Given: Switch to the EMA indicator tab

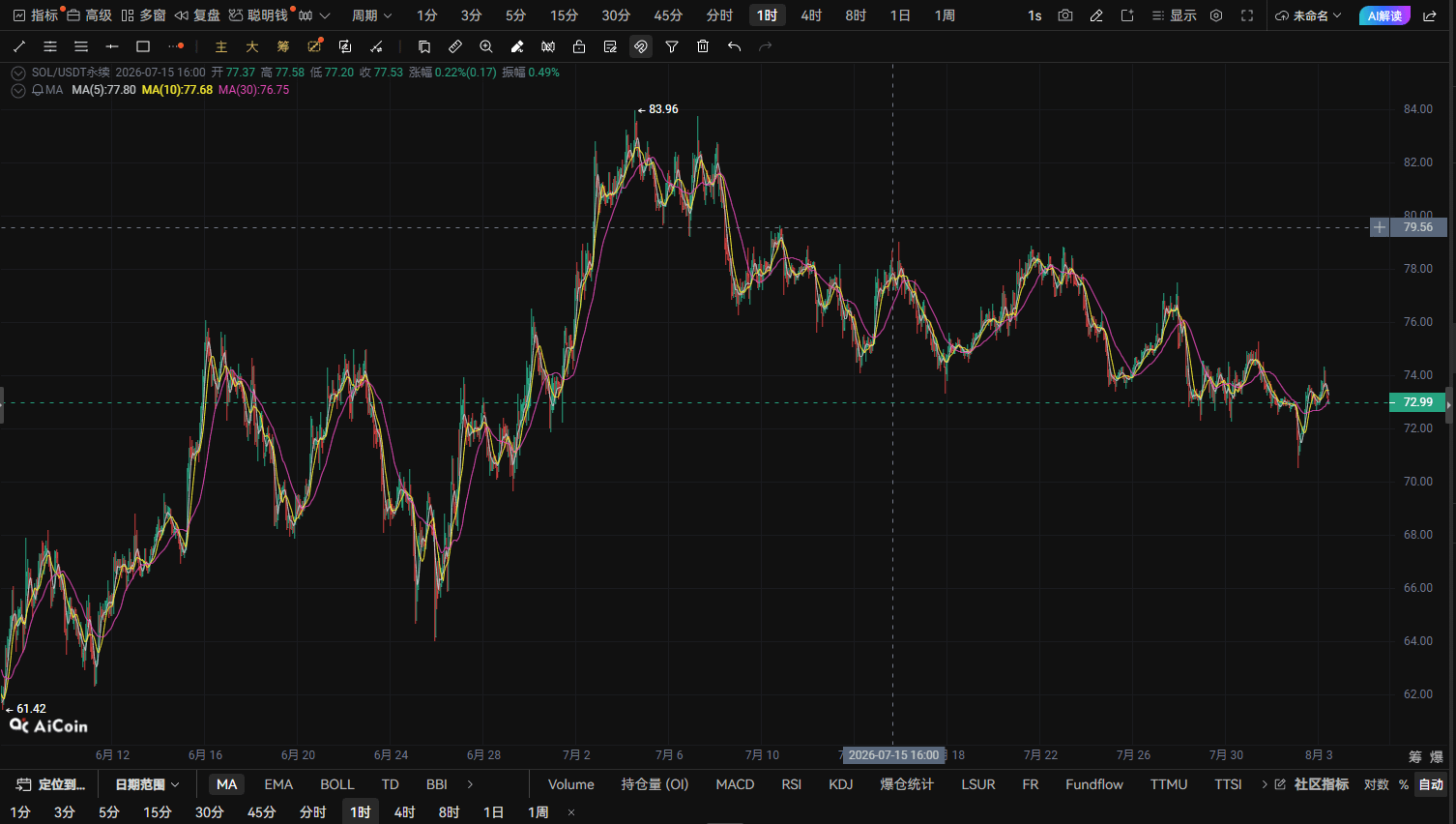Looking at the screenshot, I should [278, 784].
